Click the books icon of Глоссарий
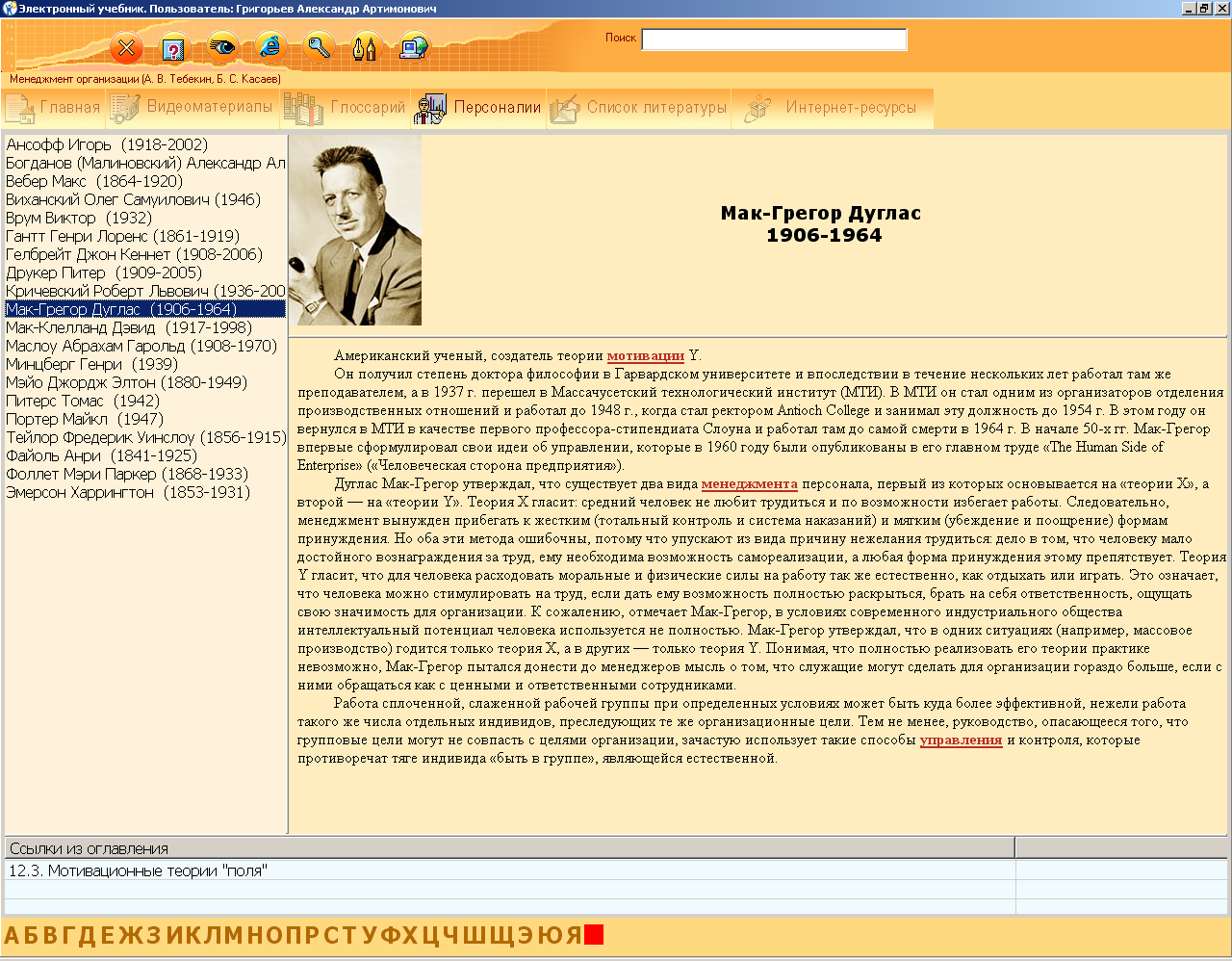This screenshot has height=961, width=1232. [303, 108]
